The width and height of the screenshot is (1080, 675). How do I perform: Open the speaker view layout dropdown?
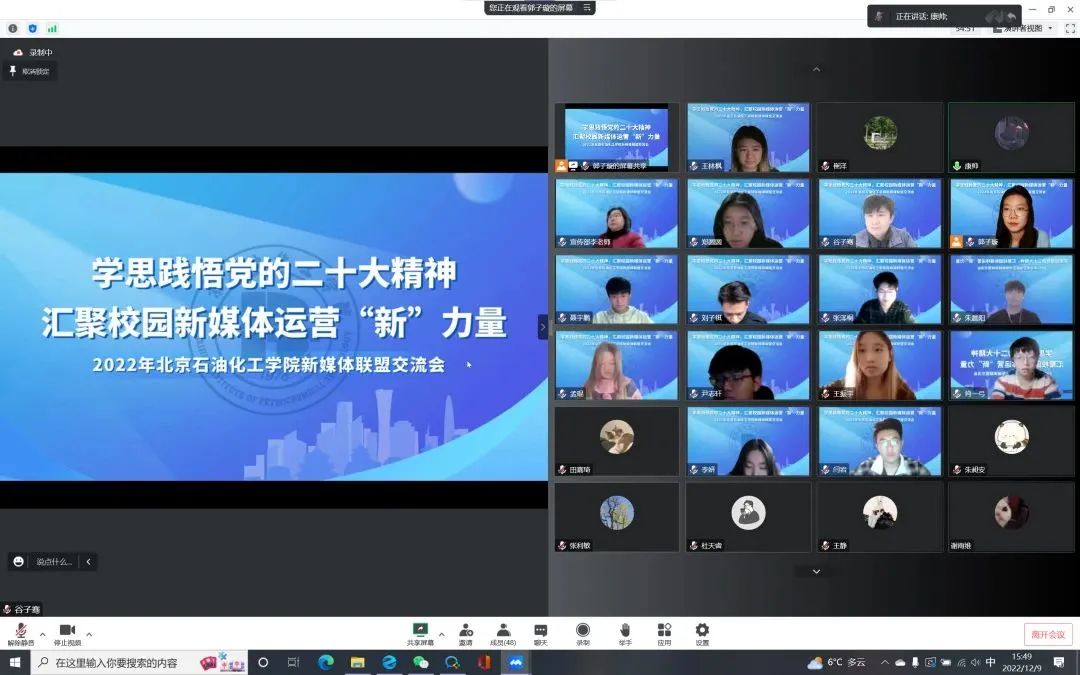[1022, 28]
